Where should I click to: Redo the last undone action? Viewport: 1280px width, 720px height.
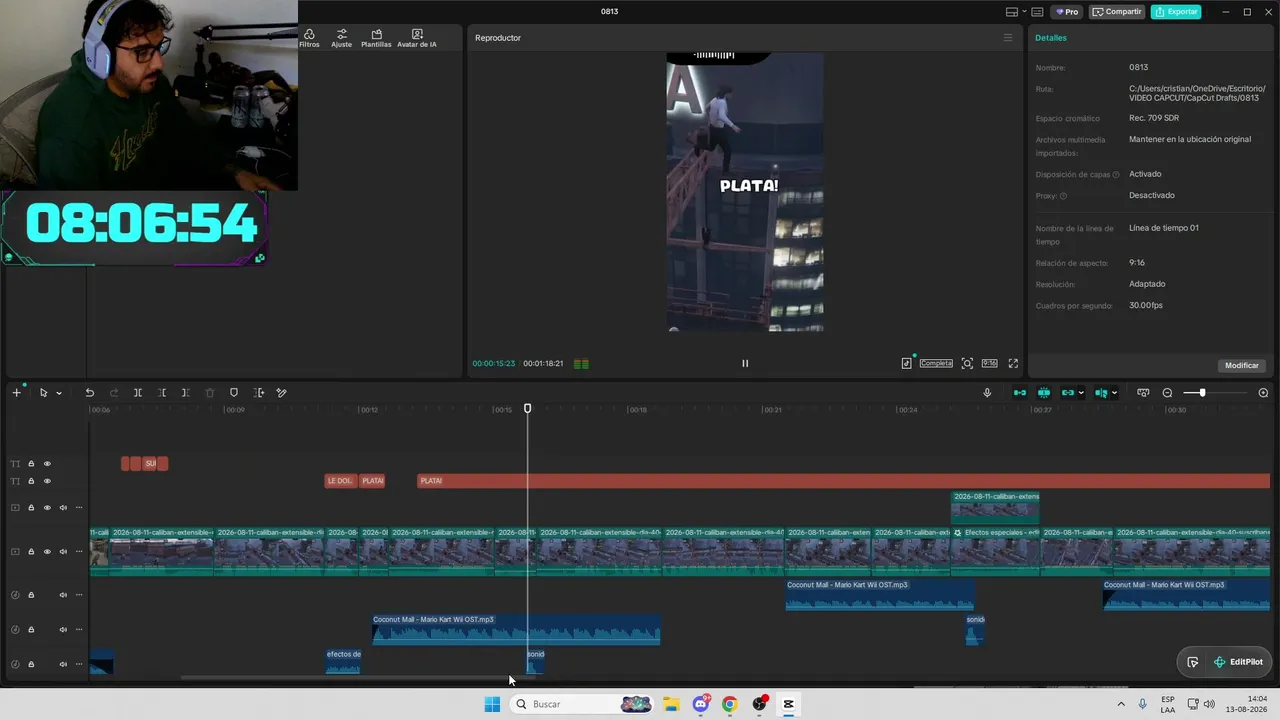pyautogui.click(x=114, y=393)
